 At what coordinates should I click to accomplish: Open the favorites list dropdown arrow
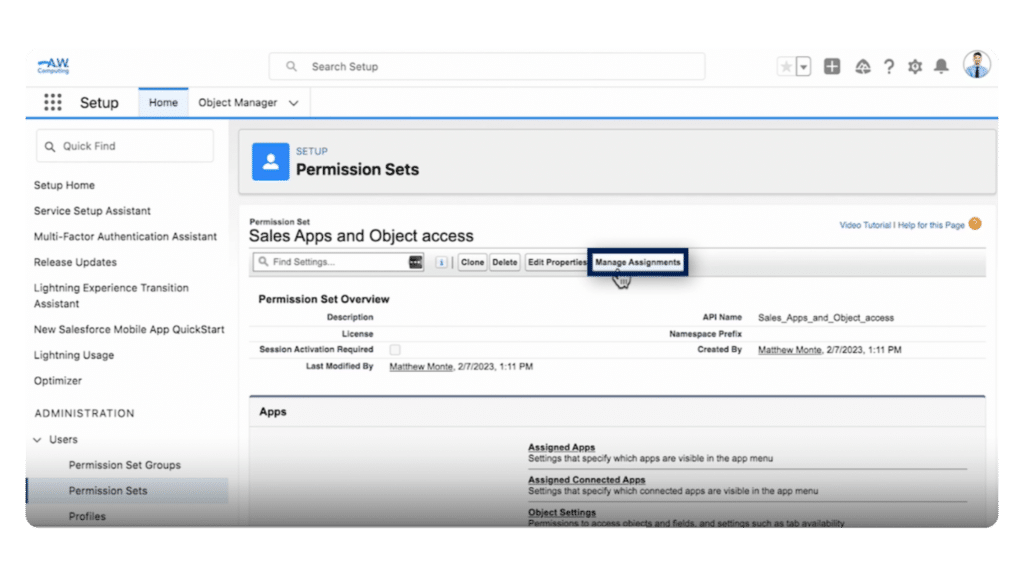click(x=803, y=66)
